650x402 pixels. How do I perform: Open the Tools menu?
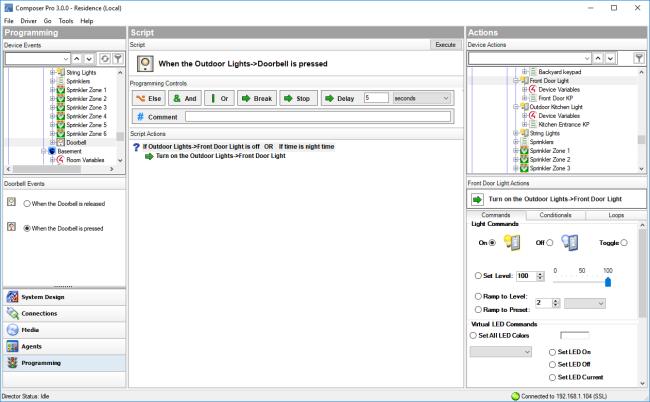66,21
